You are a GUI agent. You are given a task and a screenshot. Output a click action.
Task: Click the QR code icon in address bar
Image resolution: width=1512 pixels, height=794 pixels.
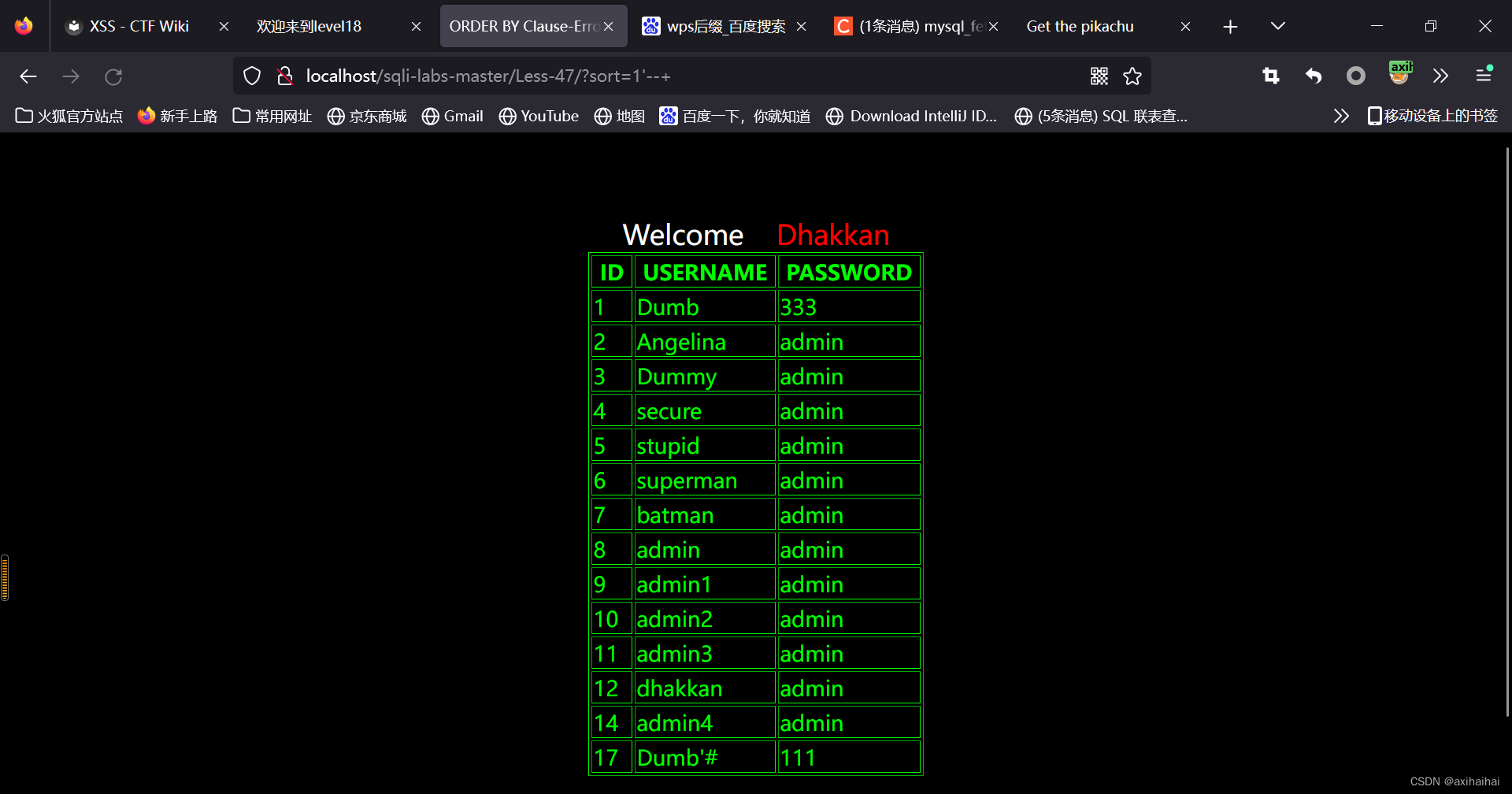1099,76
